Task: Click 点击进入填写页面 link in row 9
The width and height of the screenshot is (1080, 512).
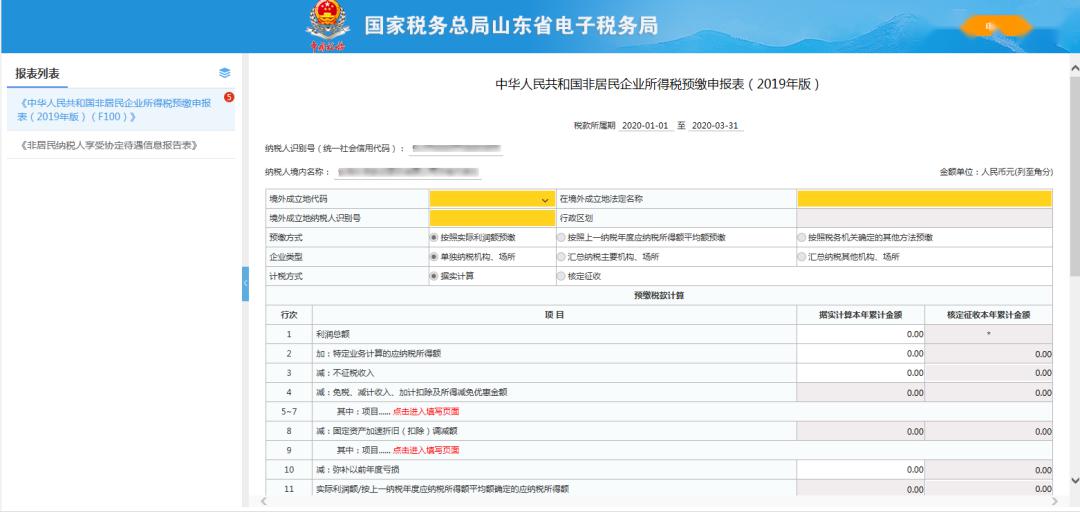Action: click(x=426, y=451)
